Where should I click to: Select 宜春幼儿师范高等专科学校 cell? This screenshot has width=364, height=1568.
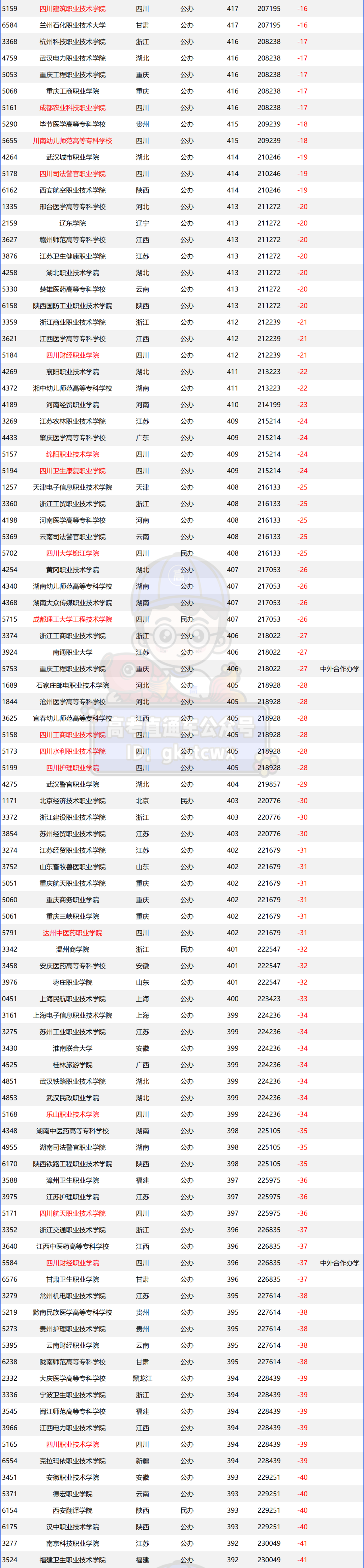coord(72,718)
